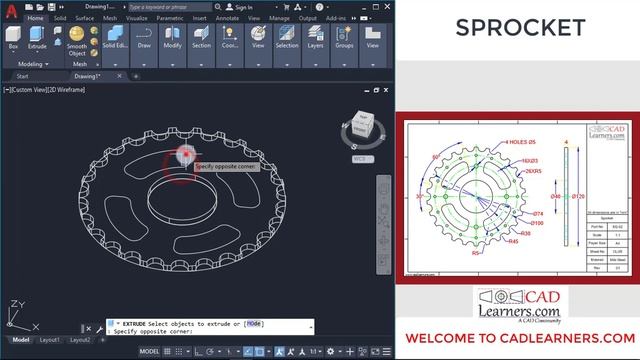
Task: Expand the Draw panel dropdown arrow
Action: (x=144, y=64)
